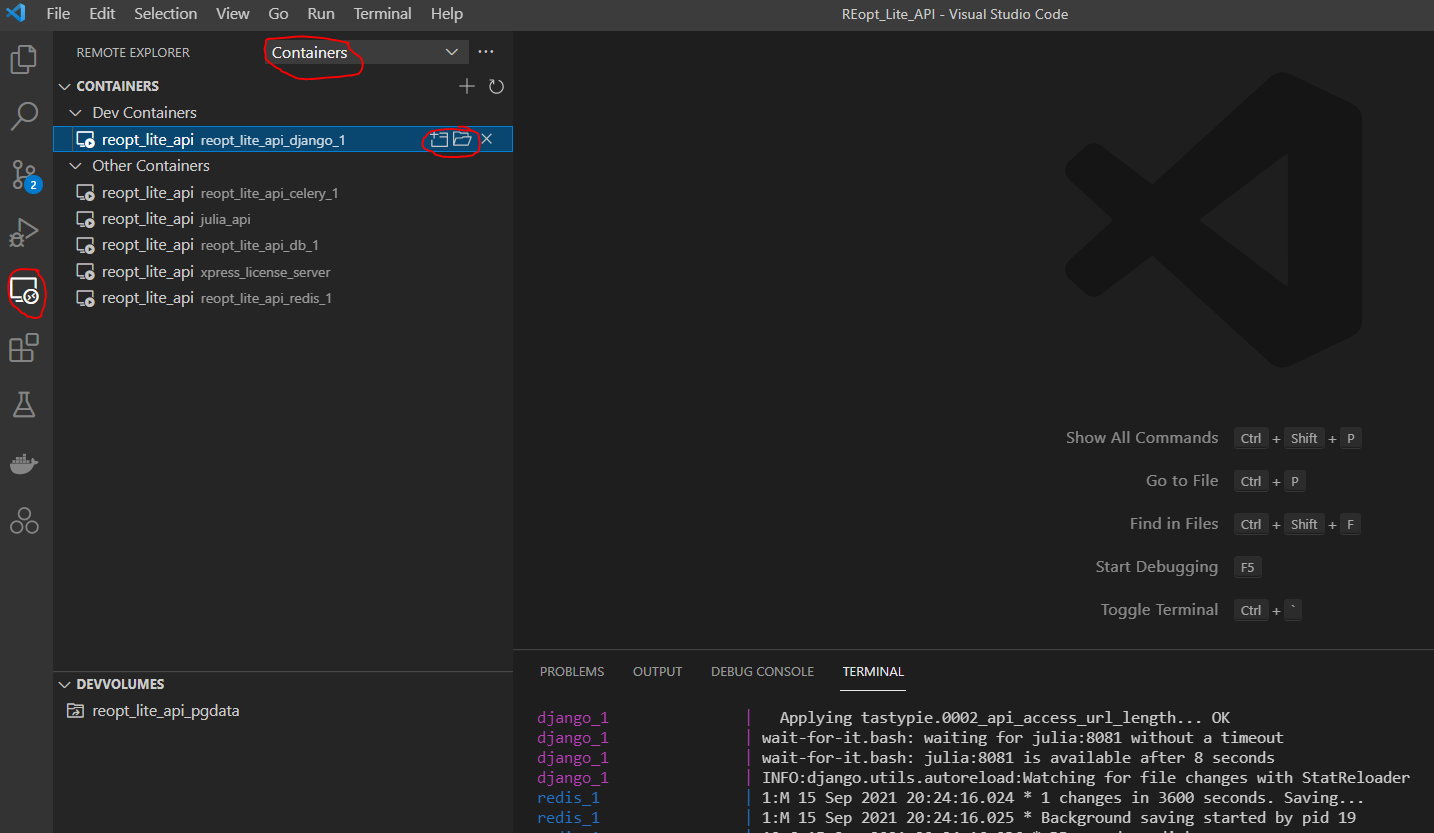Remove the reopt_lite_api_django_1 container

[487, 139]
